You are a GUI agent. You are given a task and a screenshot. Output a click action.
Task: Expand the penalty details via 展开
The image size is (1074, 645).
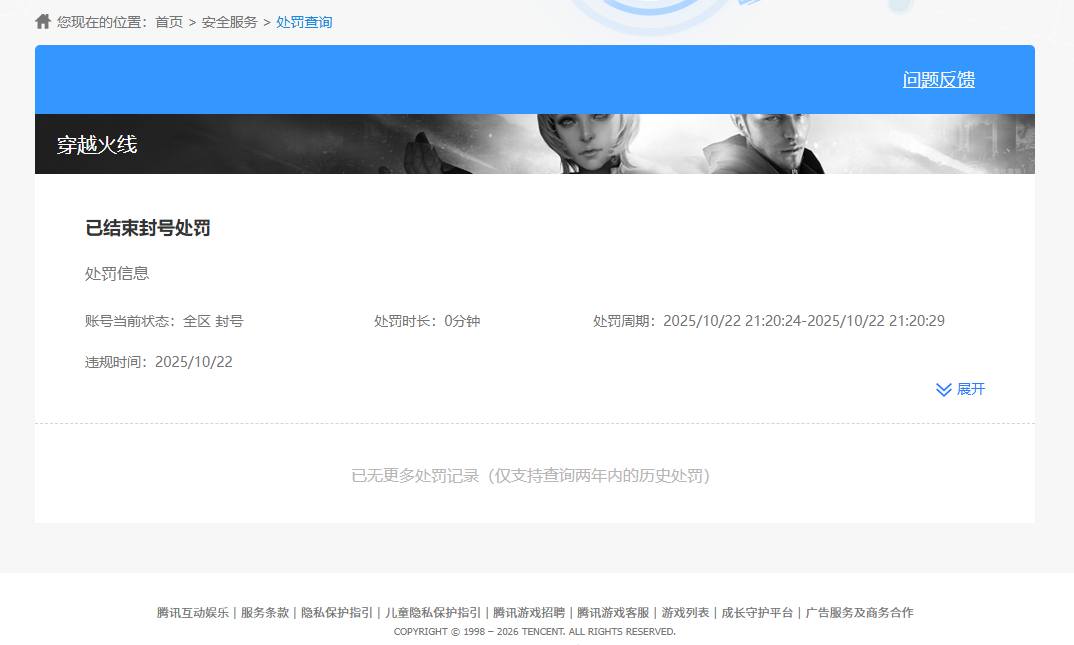click(x=969, y=389)
